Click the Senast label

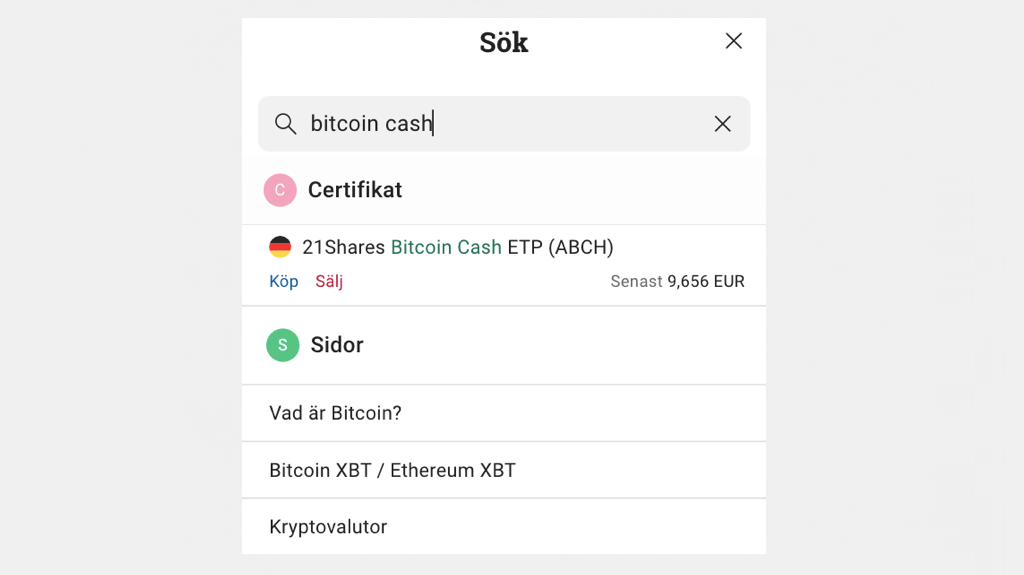click(x=636, y=282)
